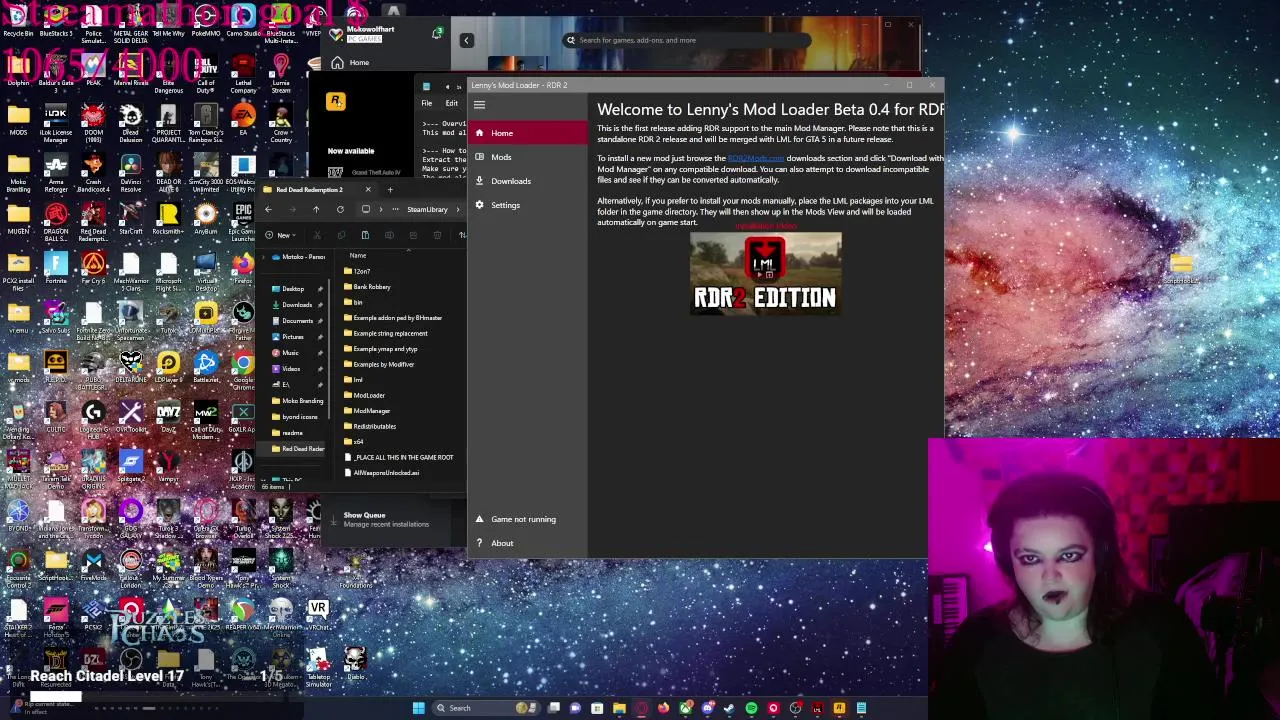The height and width of the screenshot is (720, 1280).
Task: Sort by the Name column header
Action: click(x=358, y=255)
